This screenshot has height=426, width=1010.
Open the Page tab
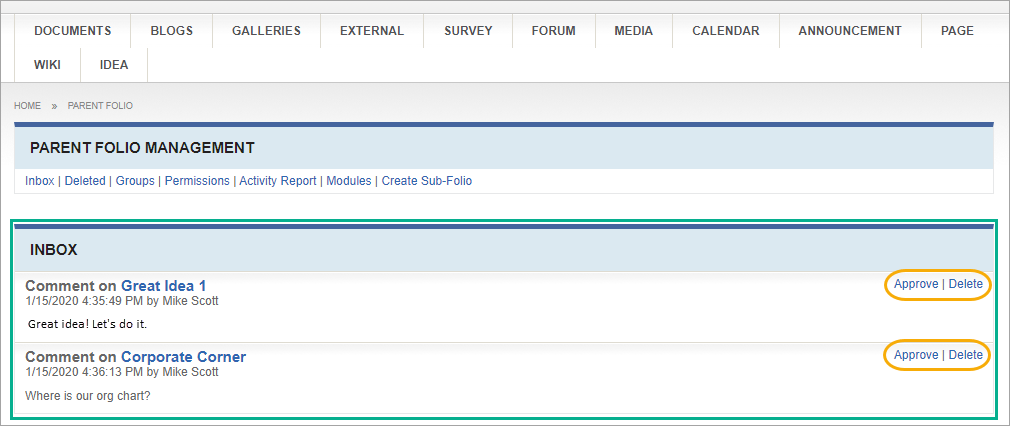957,31
